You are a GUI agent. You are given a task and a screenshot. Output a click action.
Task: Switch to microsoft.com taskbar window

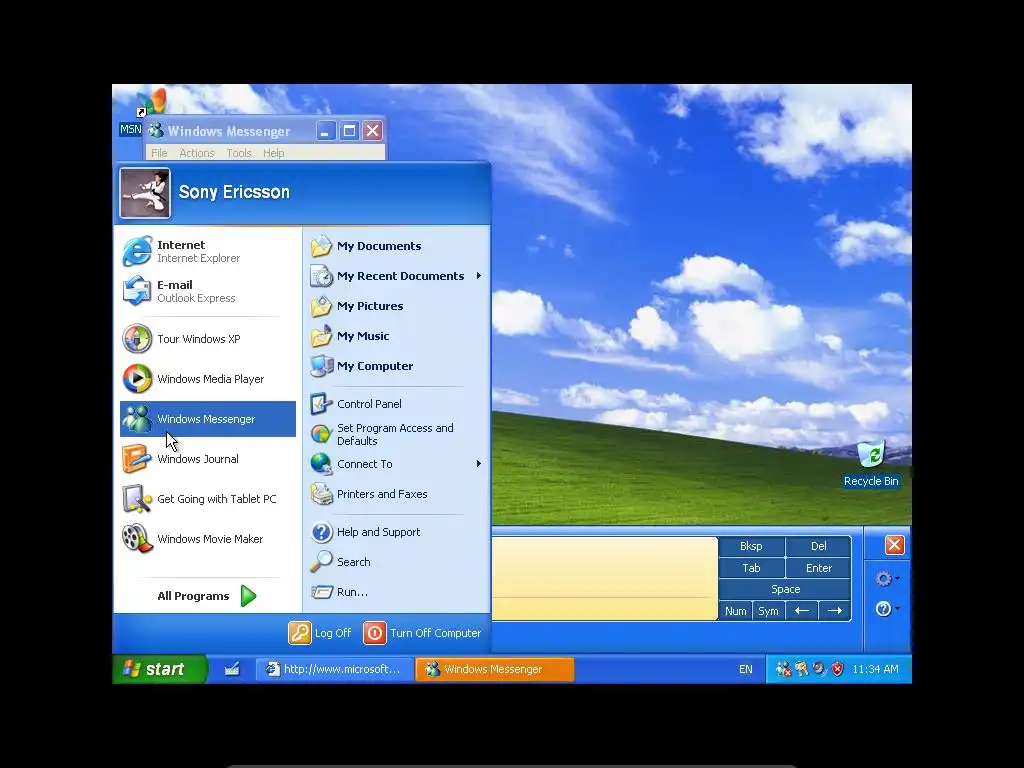334,669
